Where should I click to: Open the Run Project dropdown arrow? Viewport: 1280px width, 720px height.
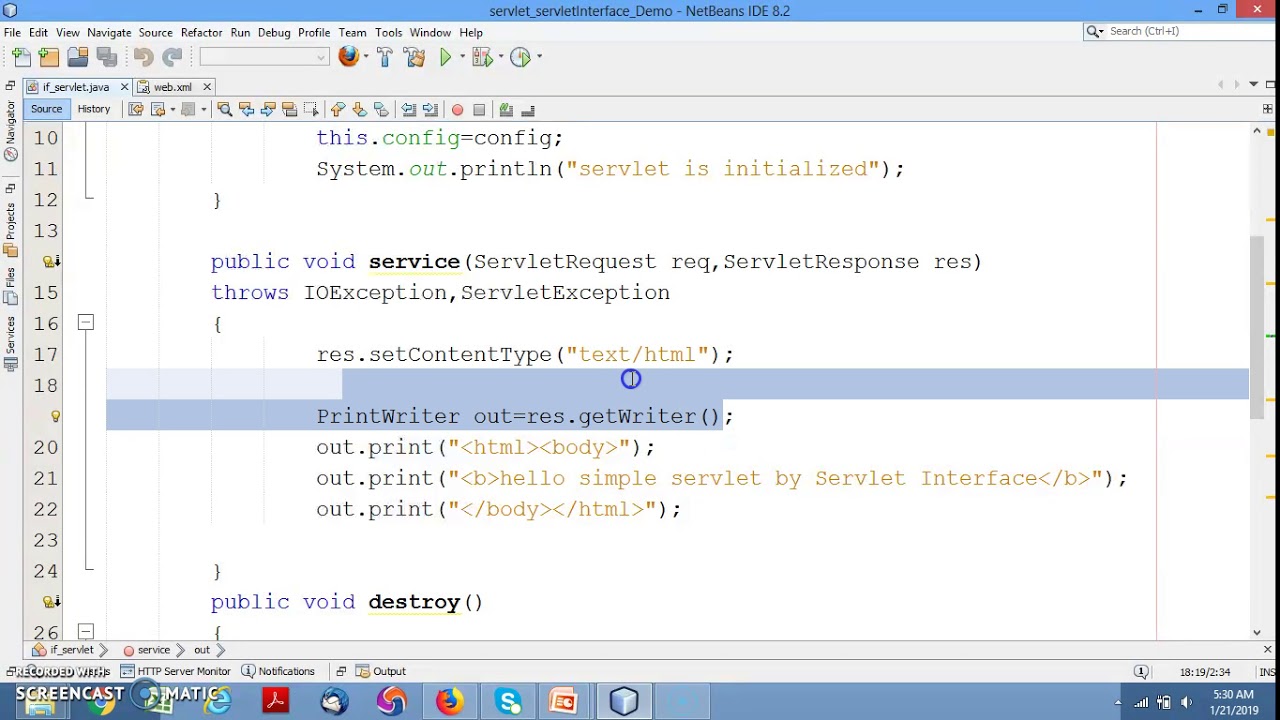pyautogui.click(x=461, y=57)
